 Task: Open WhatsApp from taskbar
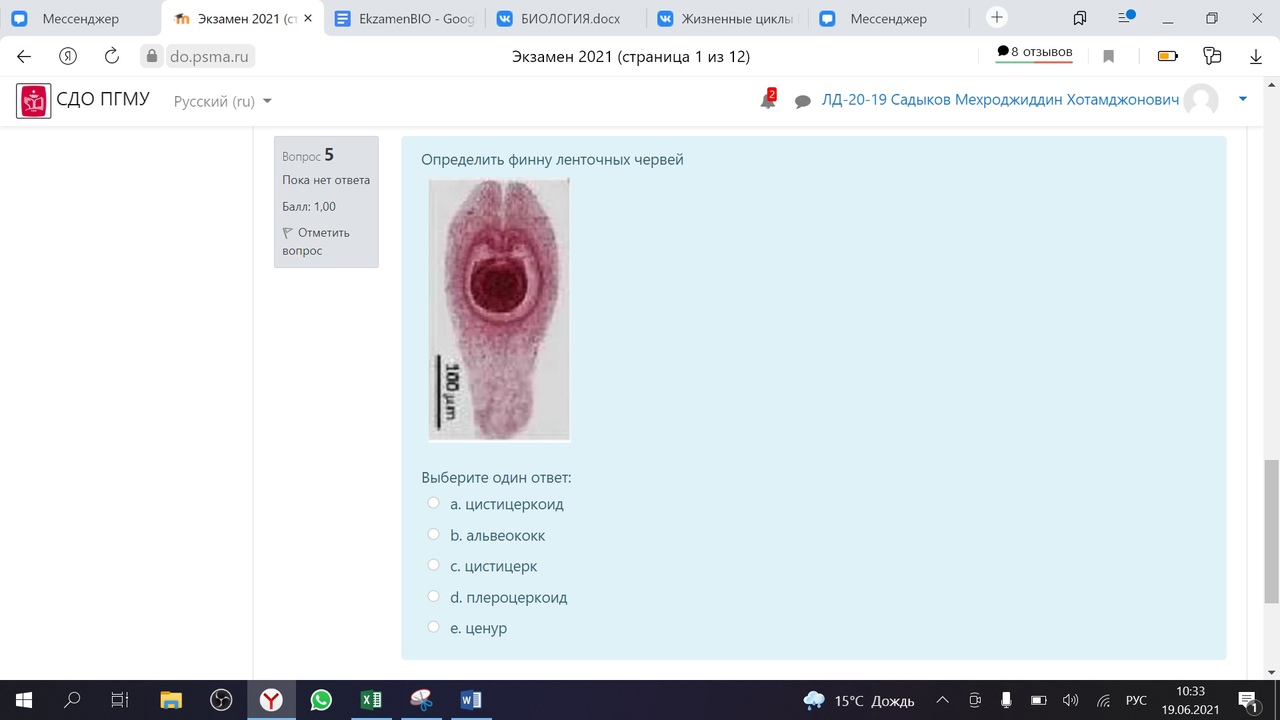click(321, 700)
